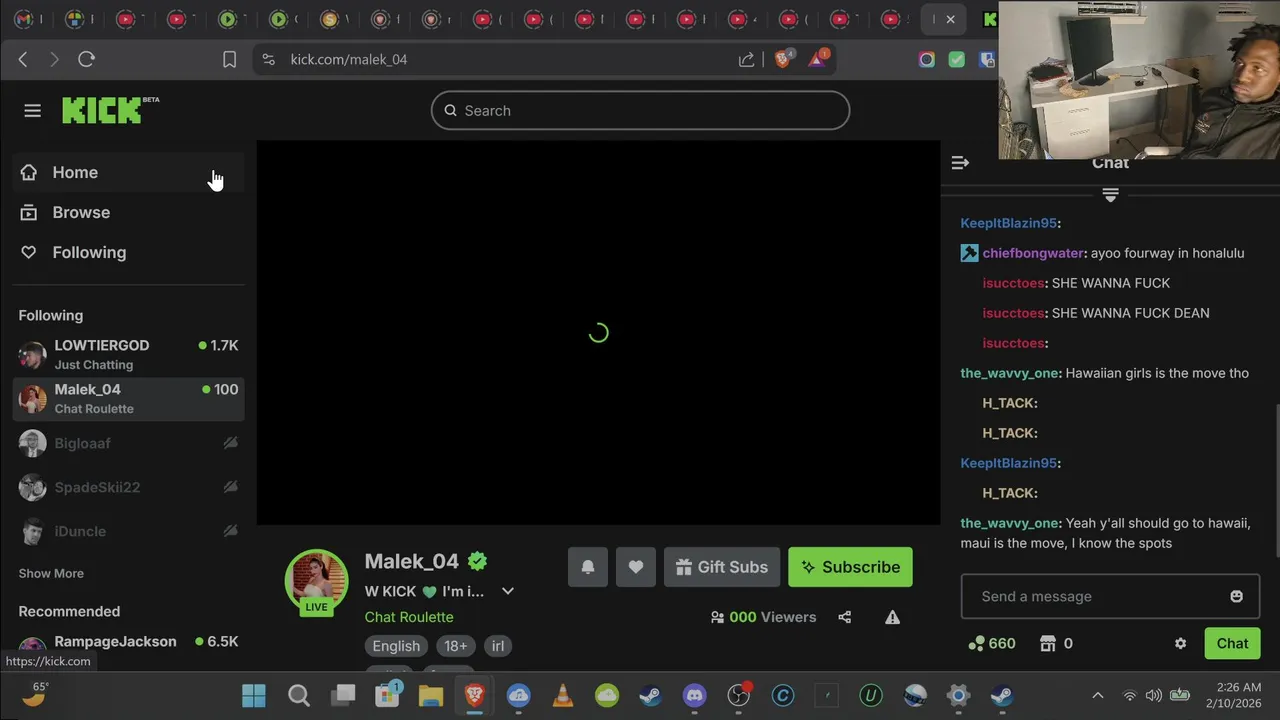Open the Gmail browser tab

point(23,19)
